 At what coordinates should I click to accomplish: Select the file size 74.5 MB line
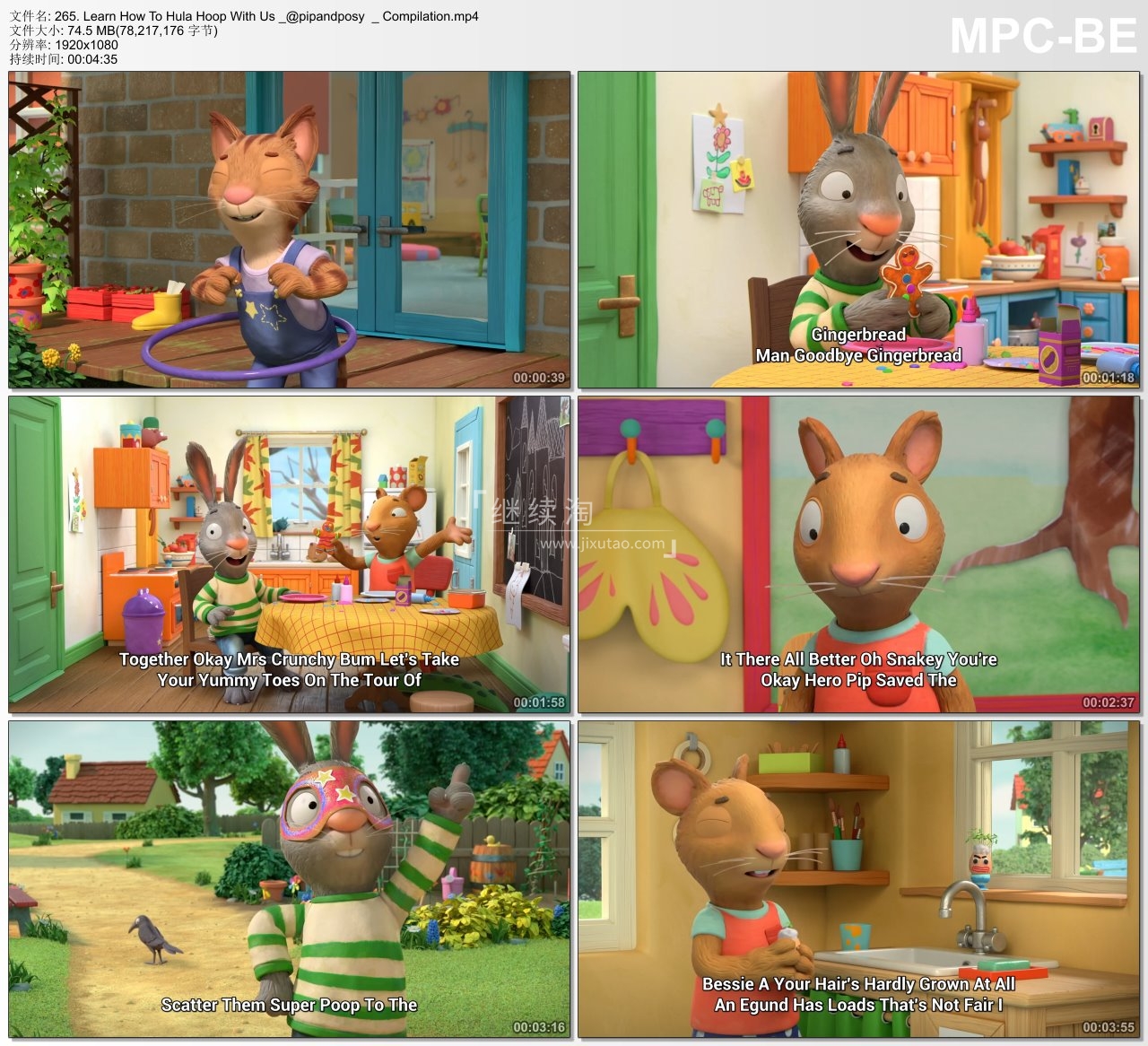(114, 31)
